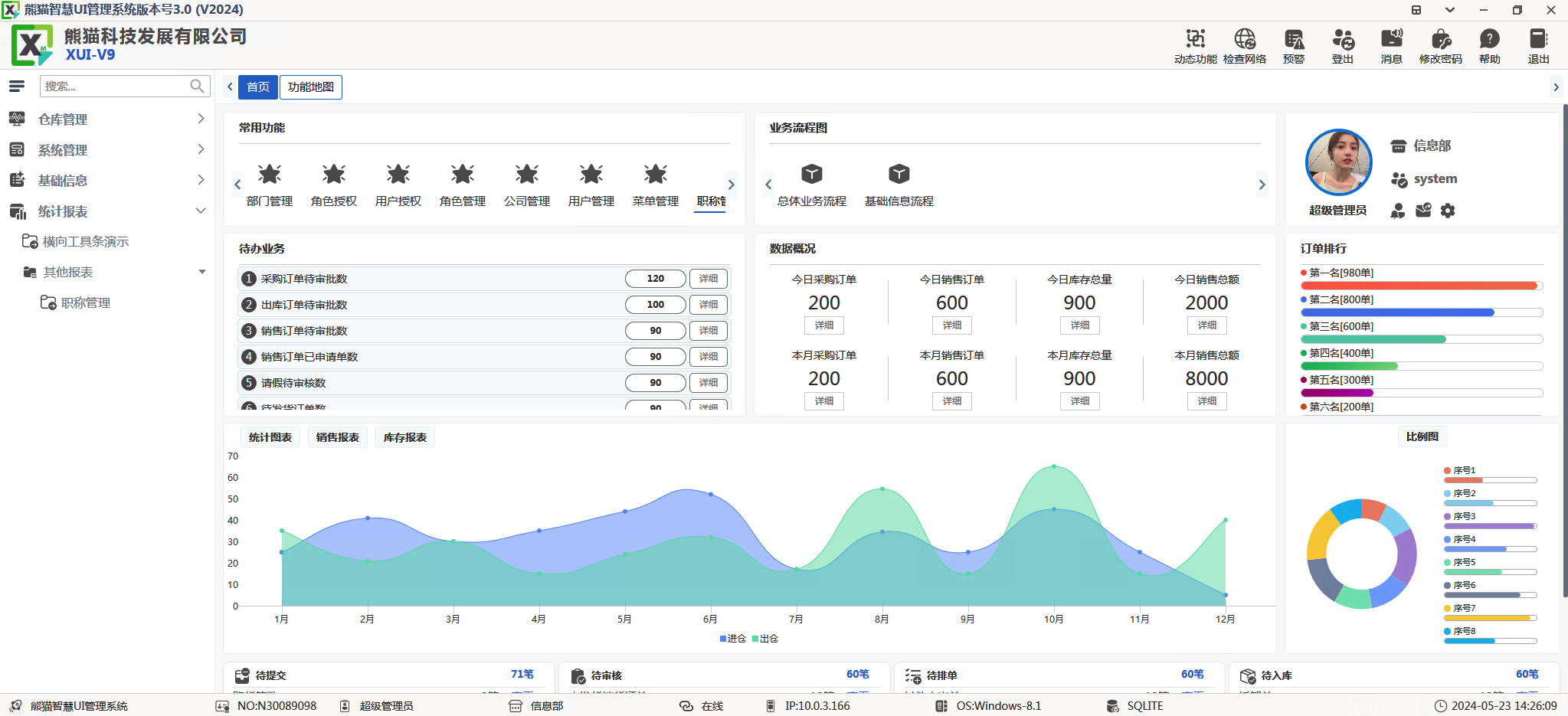Switch to the 功能地图 tab
This screenshot has height=716, width=1568.
pyautogui.click(x=311, y=87)
